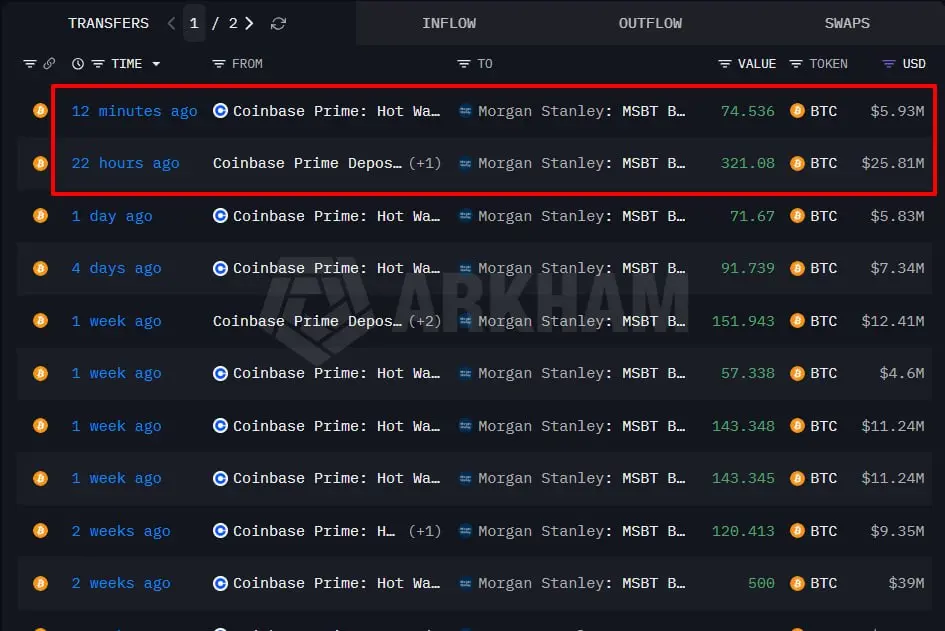The width and height of the screenshot is (945, 631).
Task: Go to next transfers page arrow
Action: (x=249, y=24)
